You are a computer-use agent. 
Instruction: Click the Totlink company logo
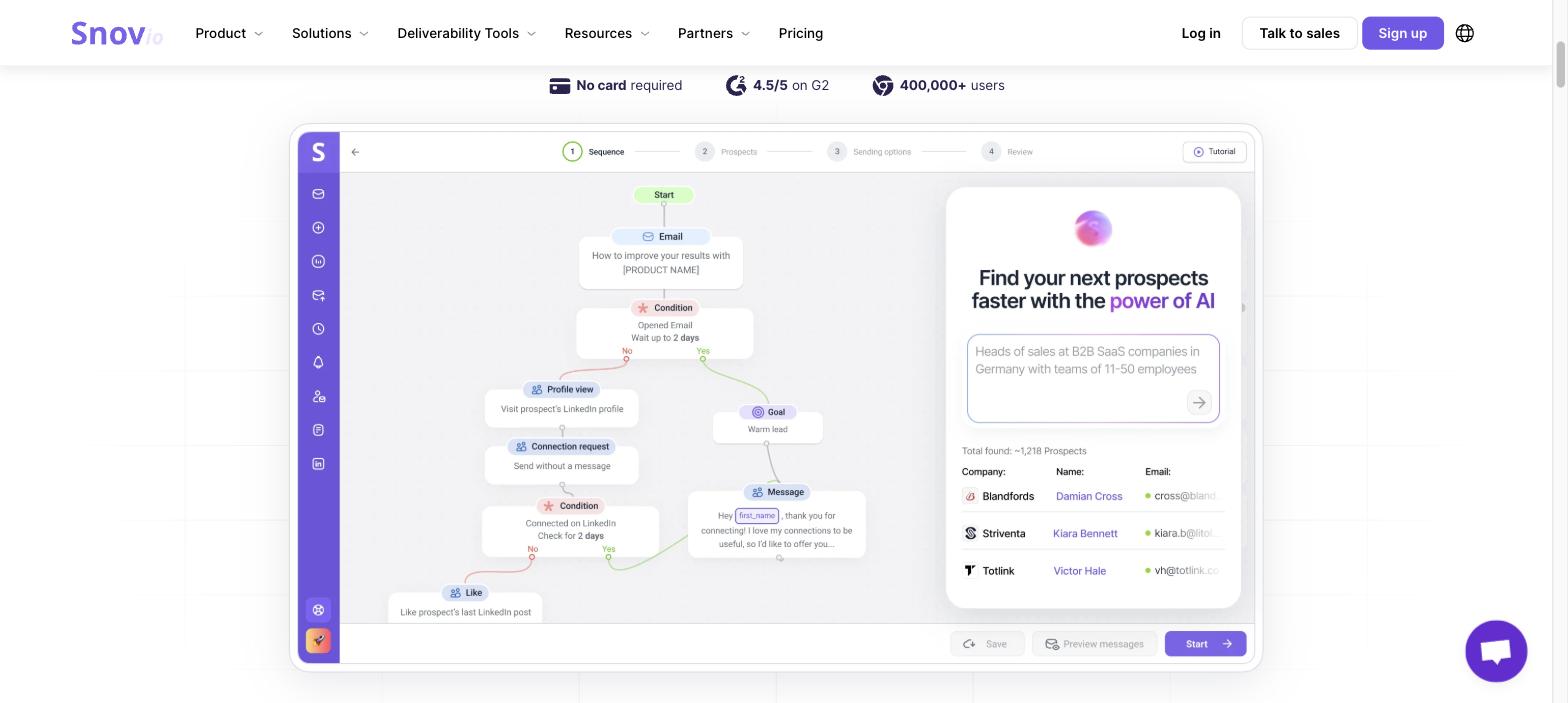coord(970,570)
